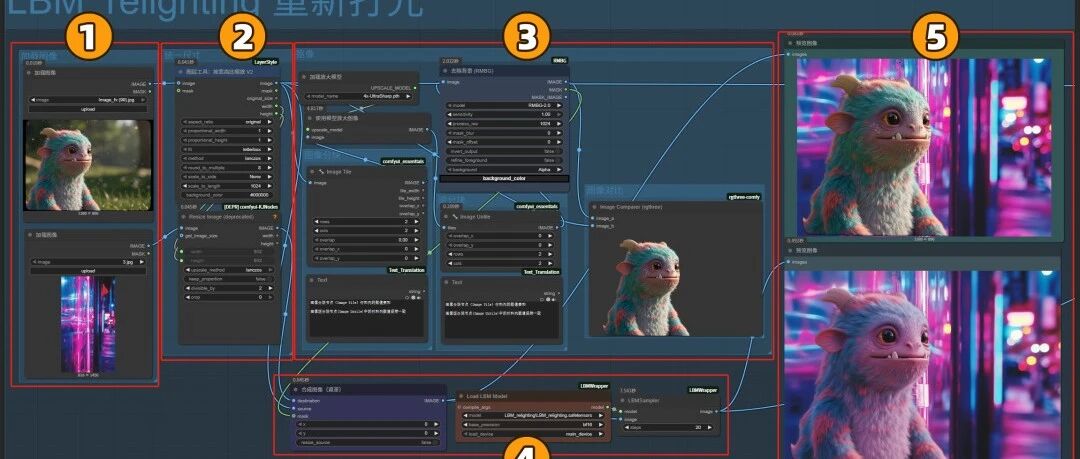Open load_device main_device dropdown

[534, 434]
